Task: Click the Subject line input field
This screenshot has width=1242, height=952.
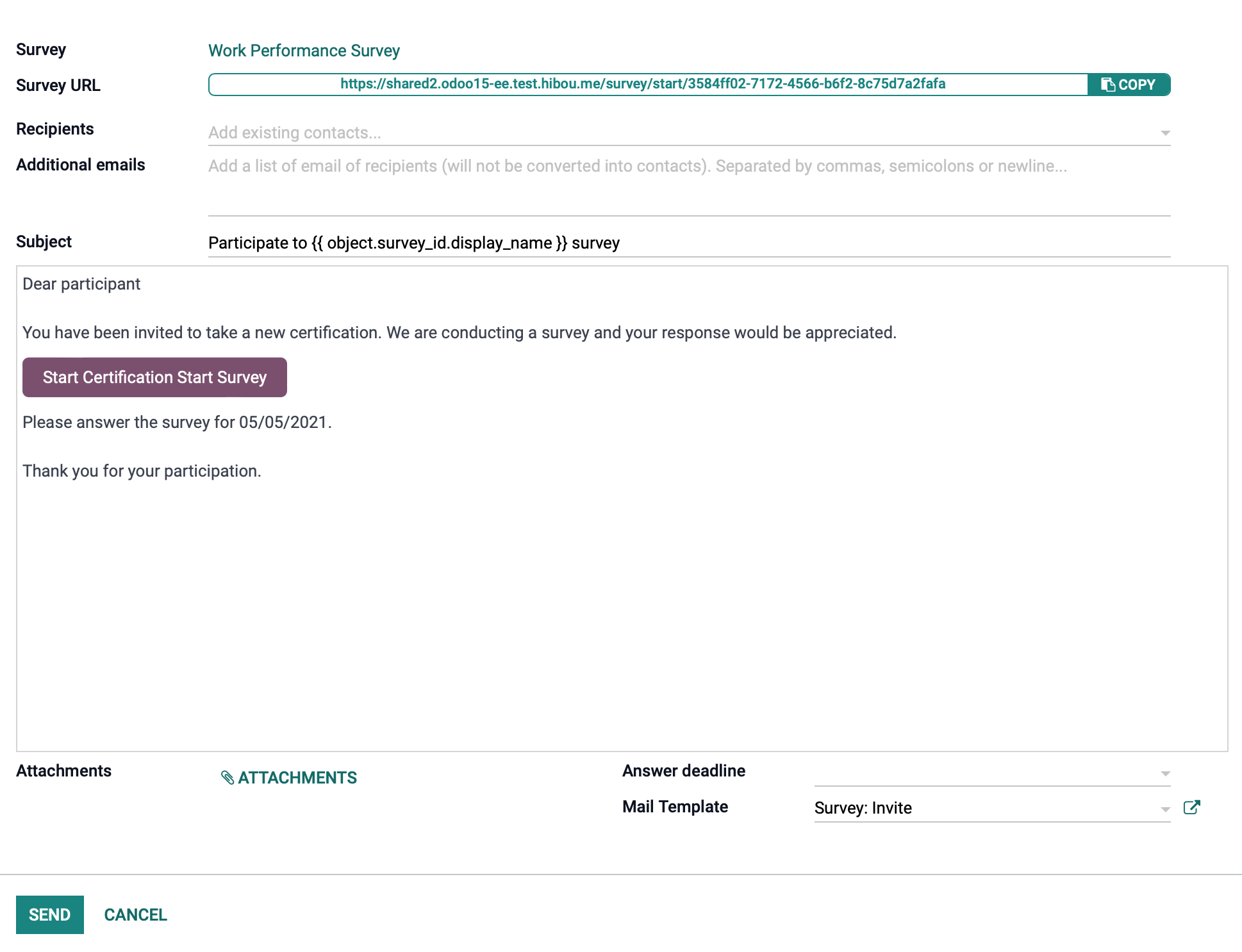Action: pos(689,243)
